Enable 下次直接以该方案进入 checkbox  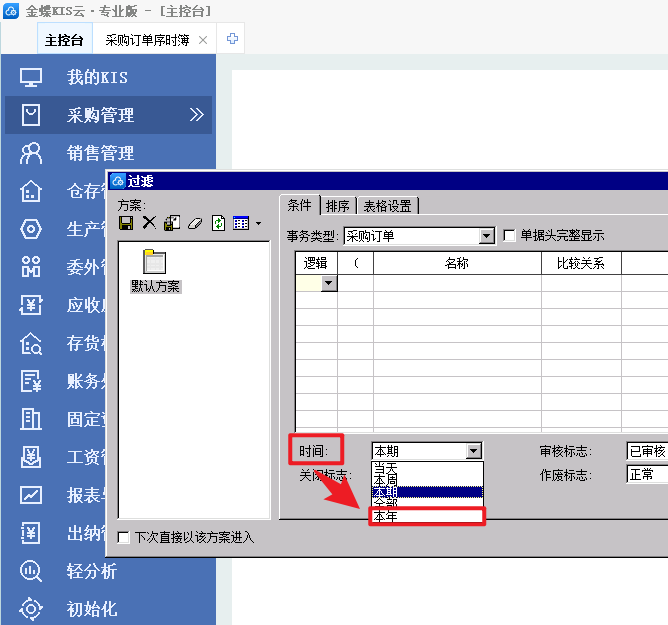point(123,537)
